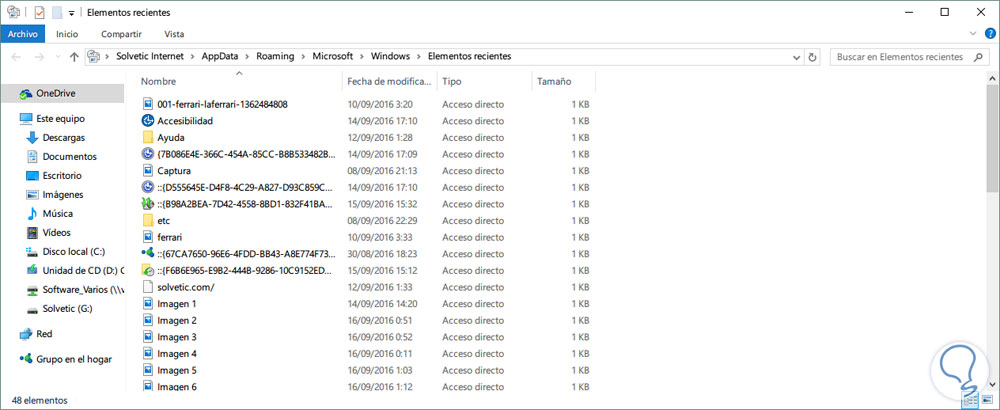
Task: Open recent locations dropdown next to forward arrow
Action: pos(56,57)
